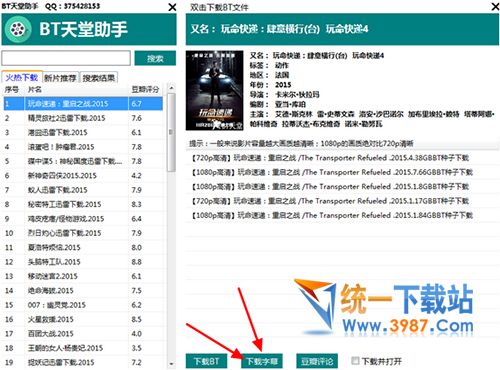Close the BT天堂助手 main window
Viewport: 500px width, 370px height.
[x=172, y=7]
